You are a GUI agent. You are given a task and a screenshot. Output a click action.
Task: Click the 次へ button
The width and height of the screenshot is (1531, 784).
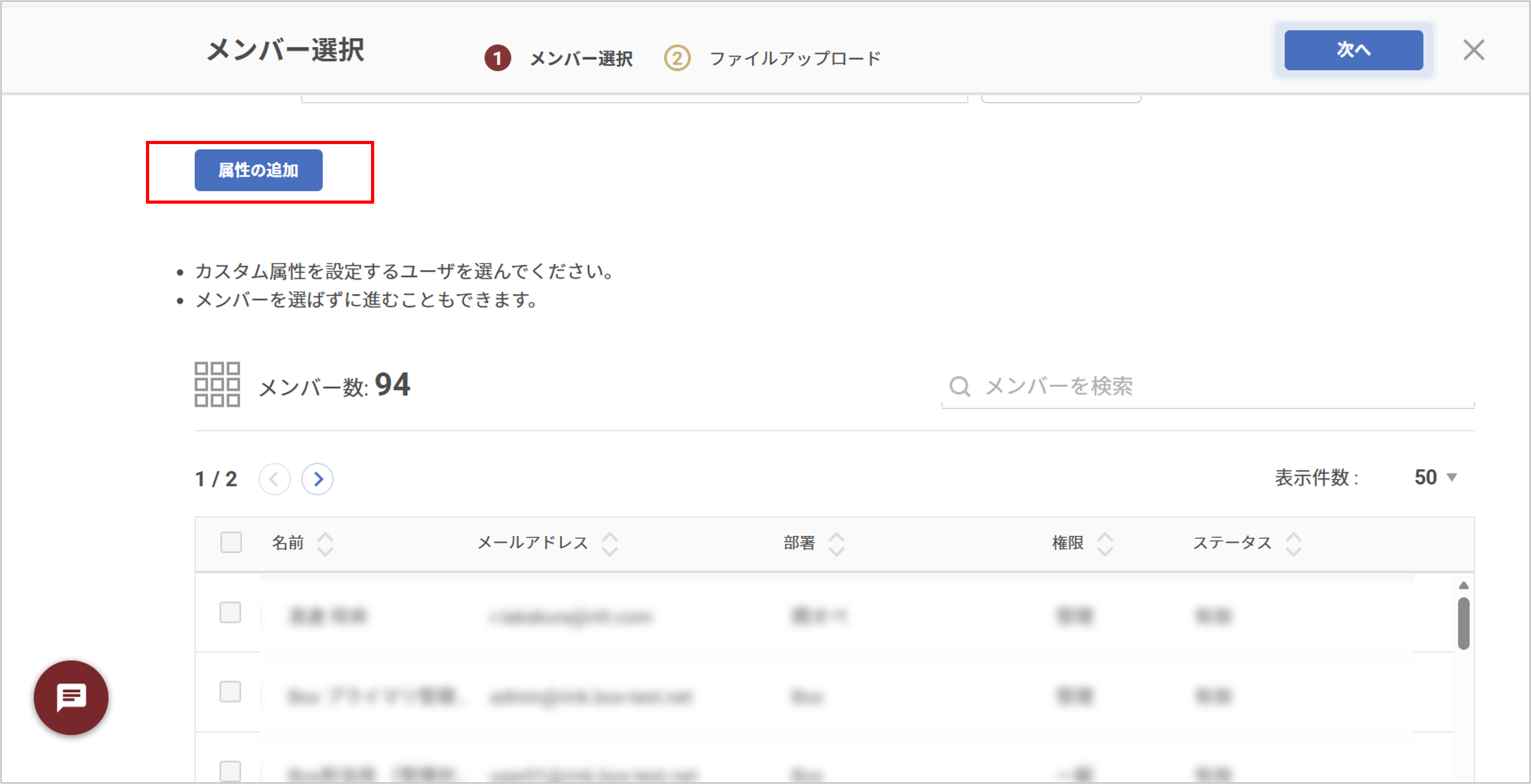coord(1353,50)
